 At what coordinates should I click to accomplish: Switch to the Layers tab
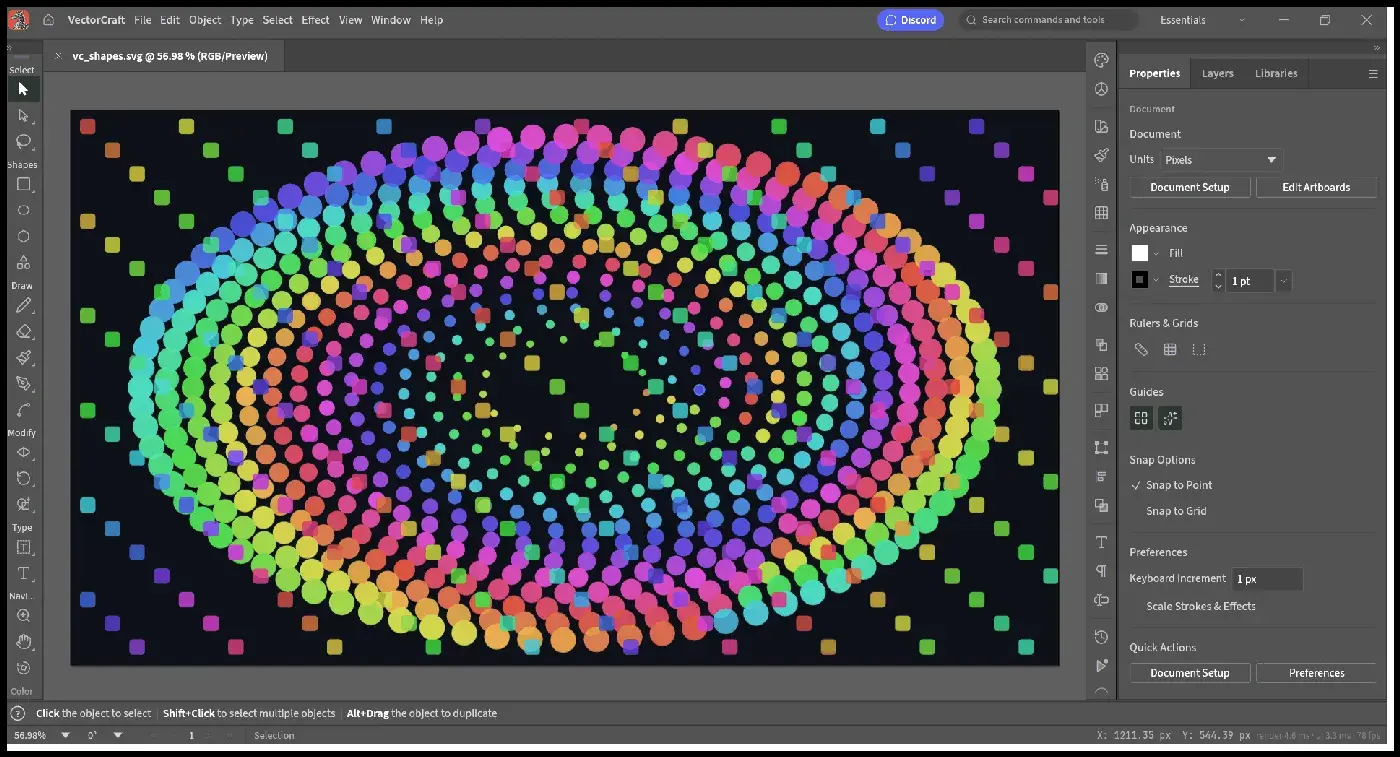(x=1217, y=73)
